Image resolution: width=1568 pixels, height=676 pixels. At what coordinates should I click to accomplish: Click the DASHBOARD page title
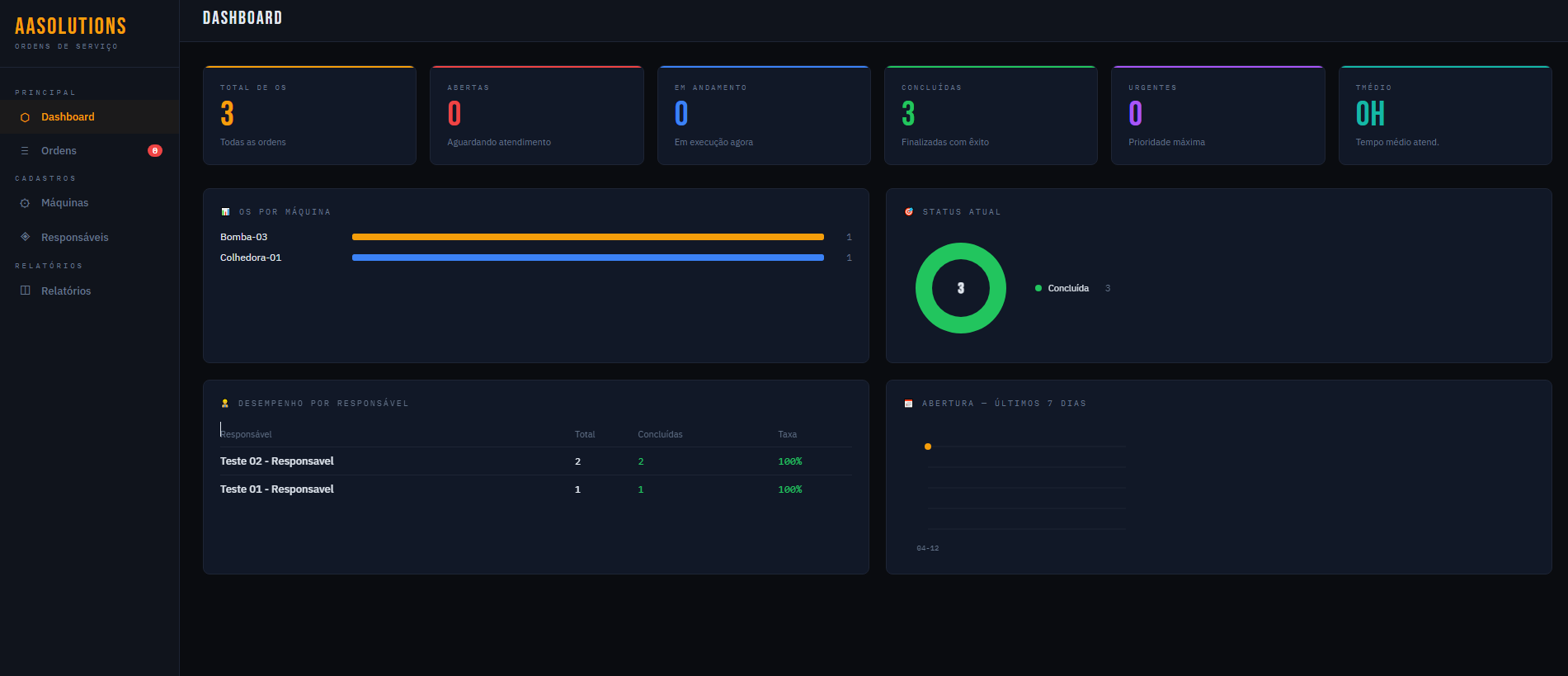pyautogui.click(x=242, y=18)
